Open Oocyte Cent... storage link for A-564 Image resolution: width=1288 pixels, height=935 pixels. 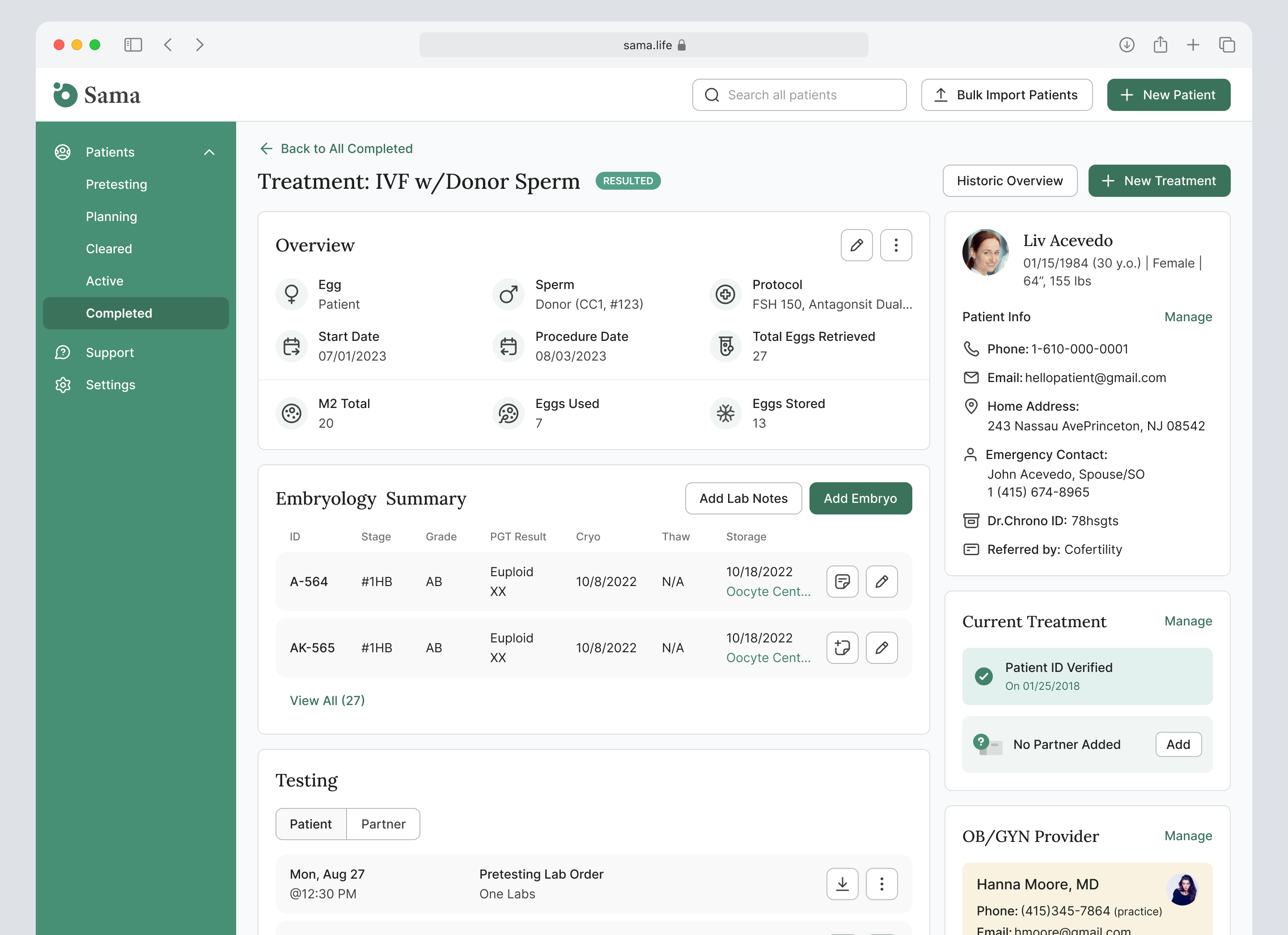[768, 591]
